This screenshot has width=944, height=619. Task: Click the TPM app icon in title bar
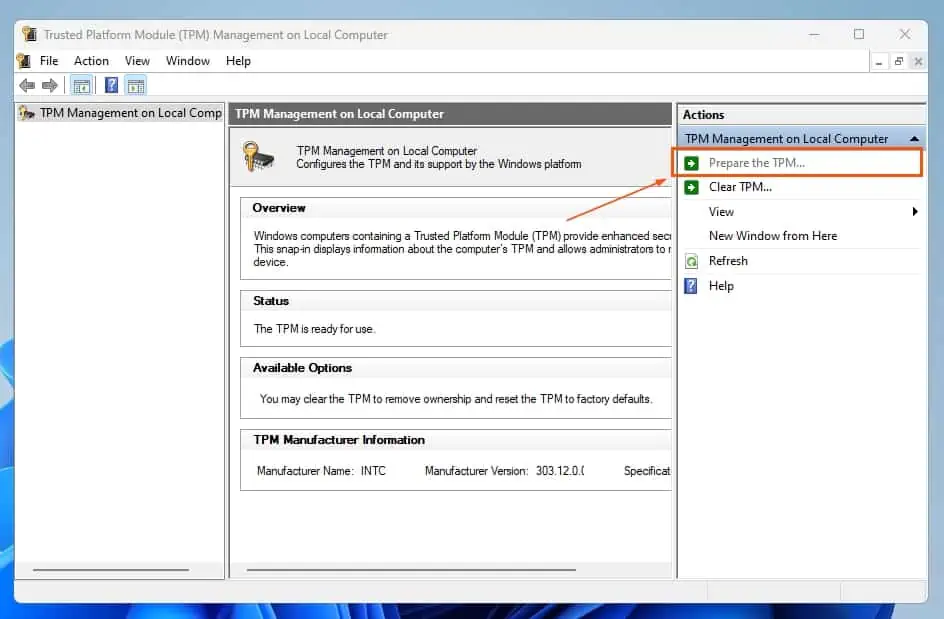29,34
